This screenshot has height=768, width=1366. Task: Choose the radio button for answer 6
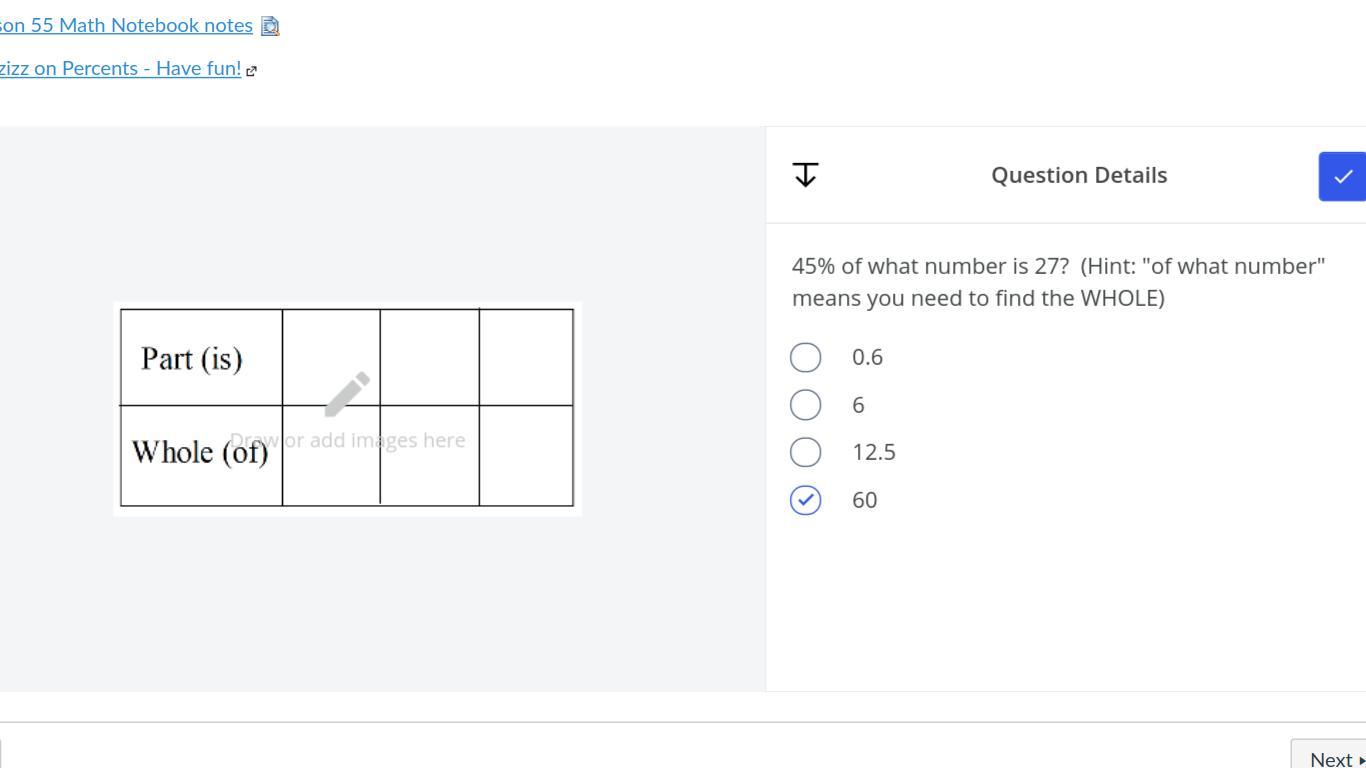pos(805,405)
